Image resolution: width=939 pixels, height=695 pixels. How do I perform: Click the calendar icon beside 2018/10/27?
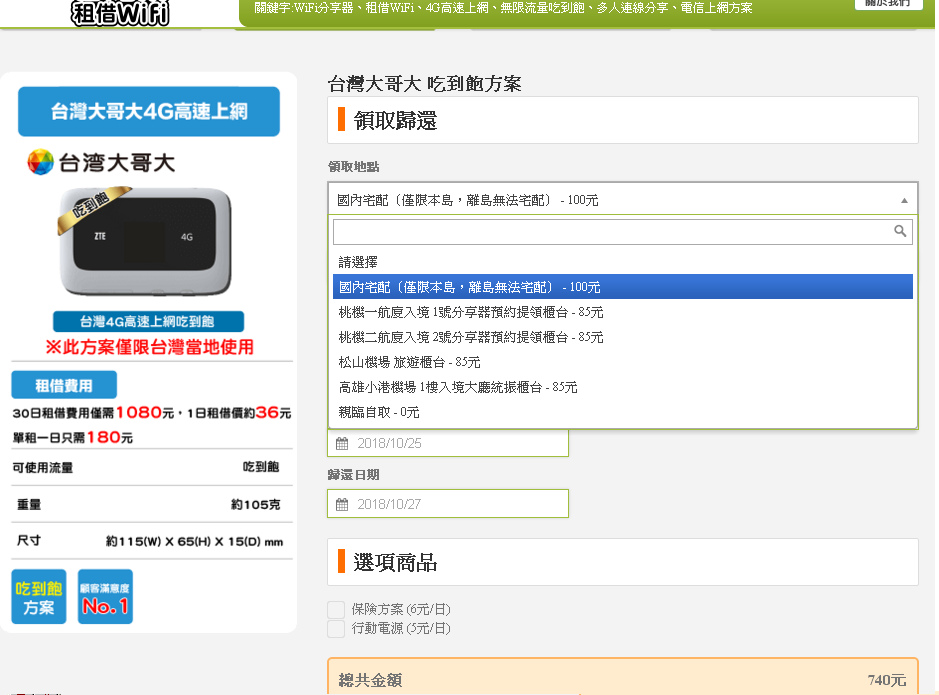[x=342, y=505]
